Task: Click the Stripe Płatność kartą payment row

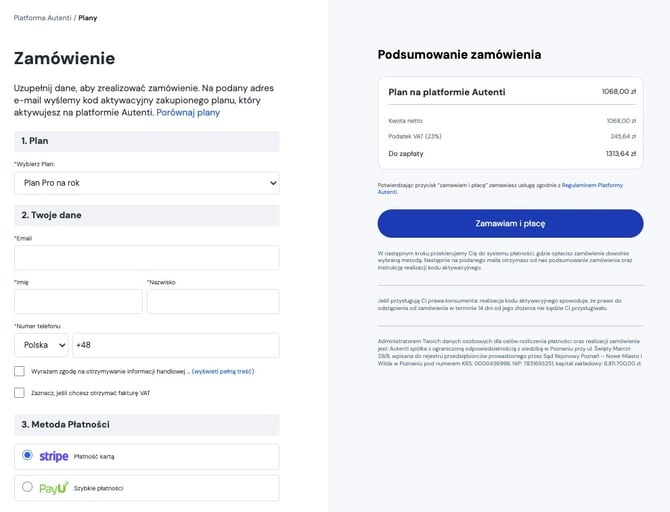Action: [147, 457]
